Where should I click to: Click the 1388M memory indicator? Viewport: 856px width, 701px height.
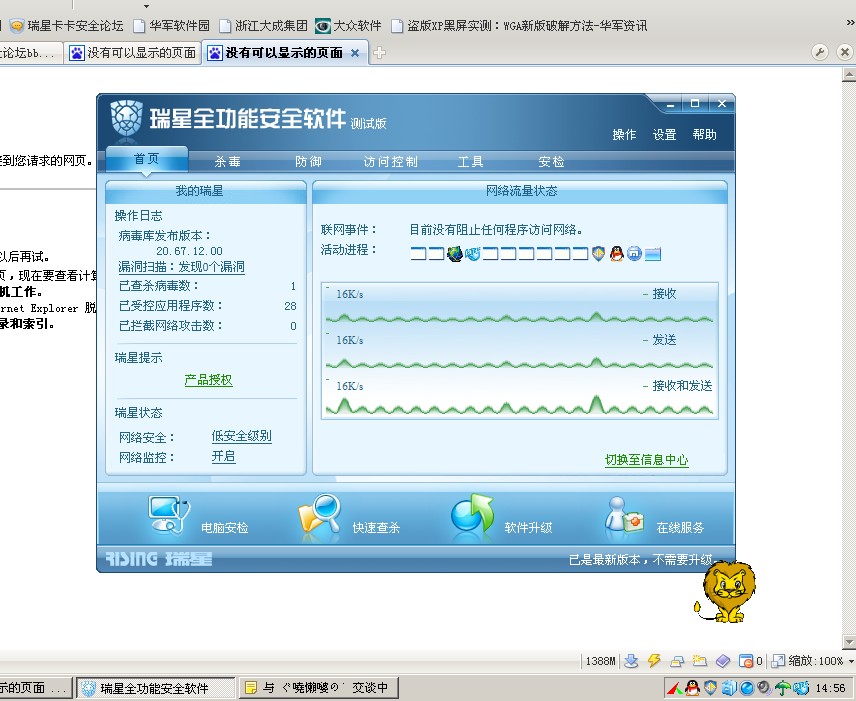(600, 661)
